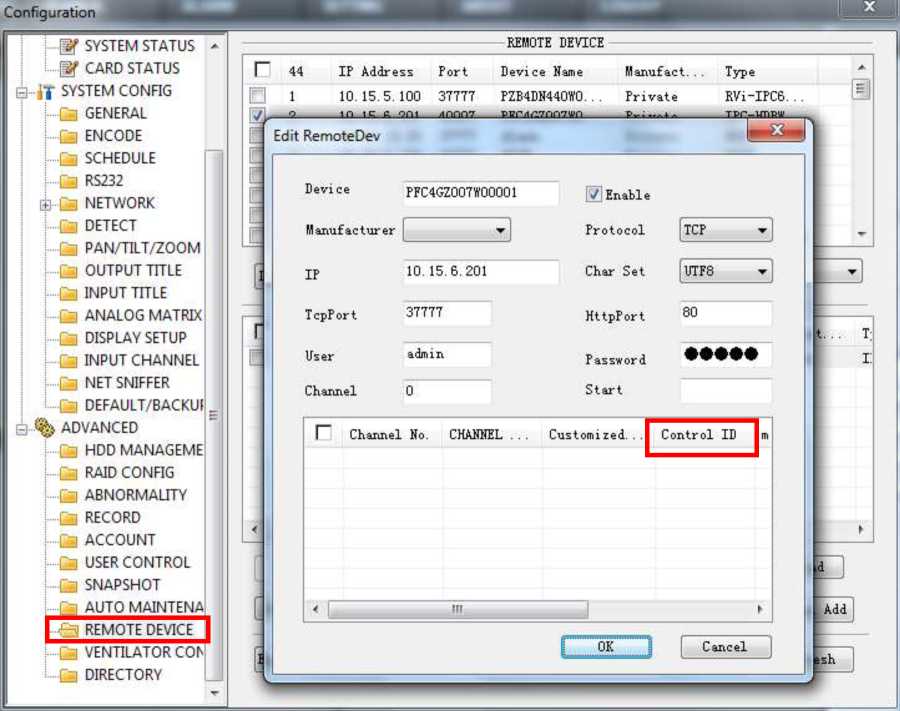Click the SYSTEM STATUS tree icon
The width and height of the screenshot is (900, 711).
[x=68, y=46]
